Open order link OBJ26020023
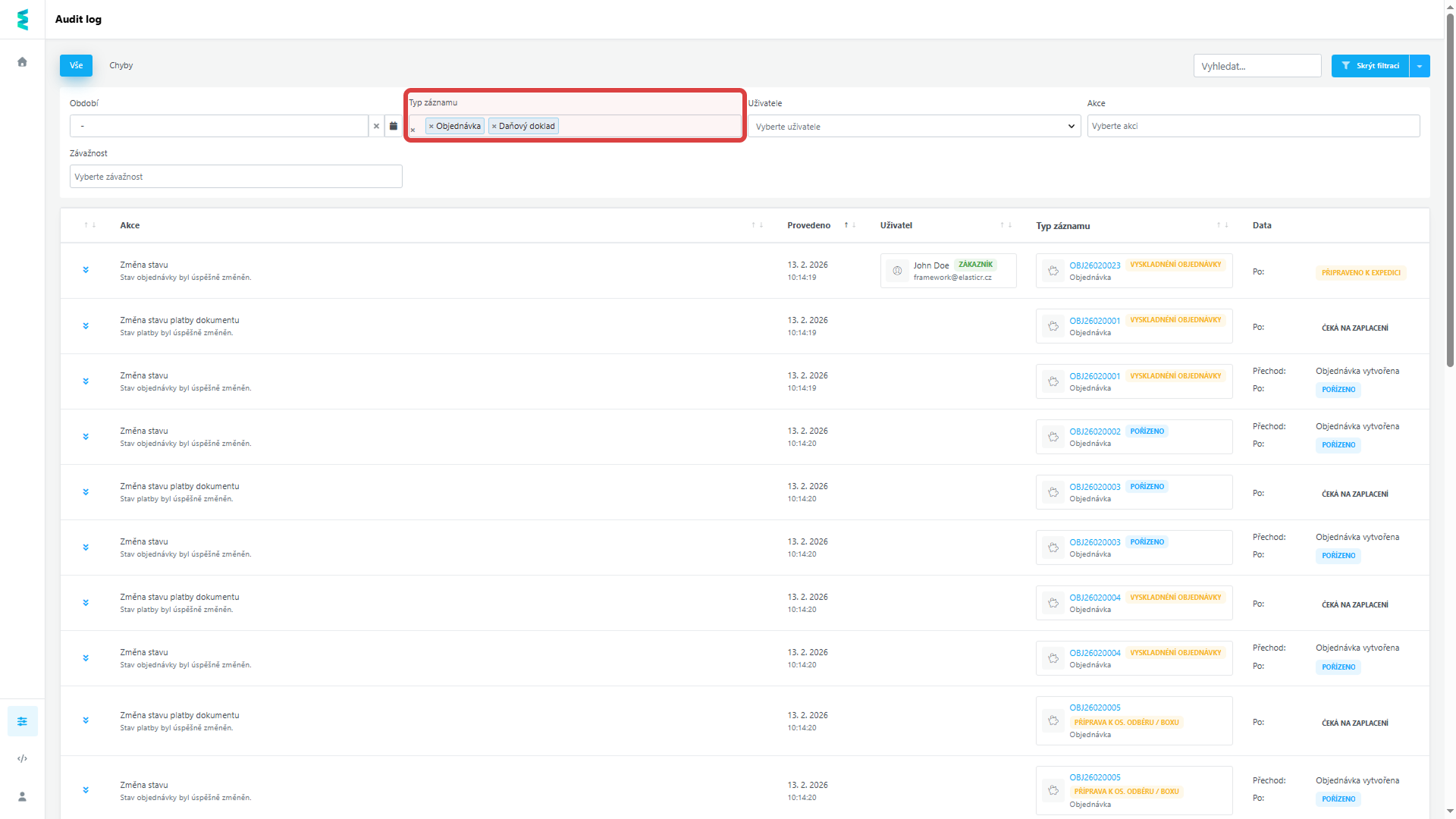Screen dimensions: 1456x819 click(1094, 265)
